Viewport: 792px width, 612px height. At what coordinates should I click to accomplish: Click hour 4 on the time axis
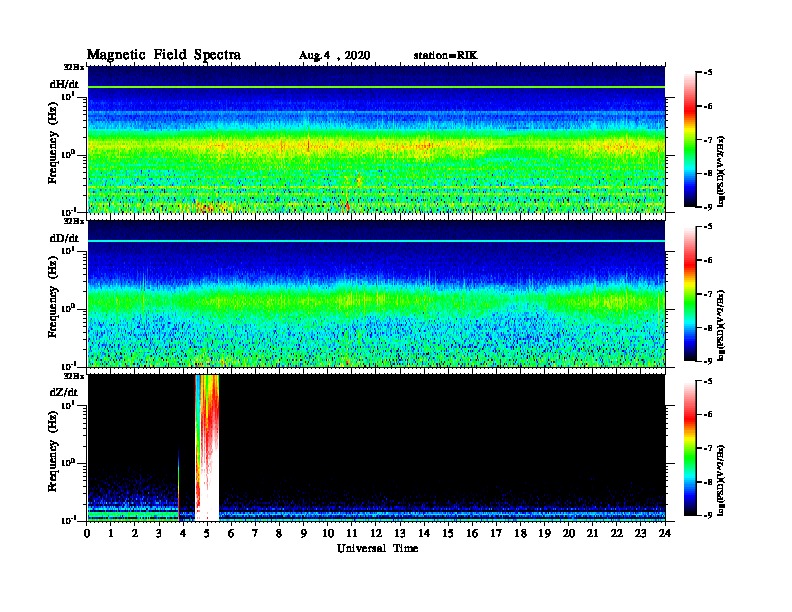(183, 533)
